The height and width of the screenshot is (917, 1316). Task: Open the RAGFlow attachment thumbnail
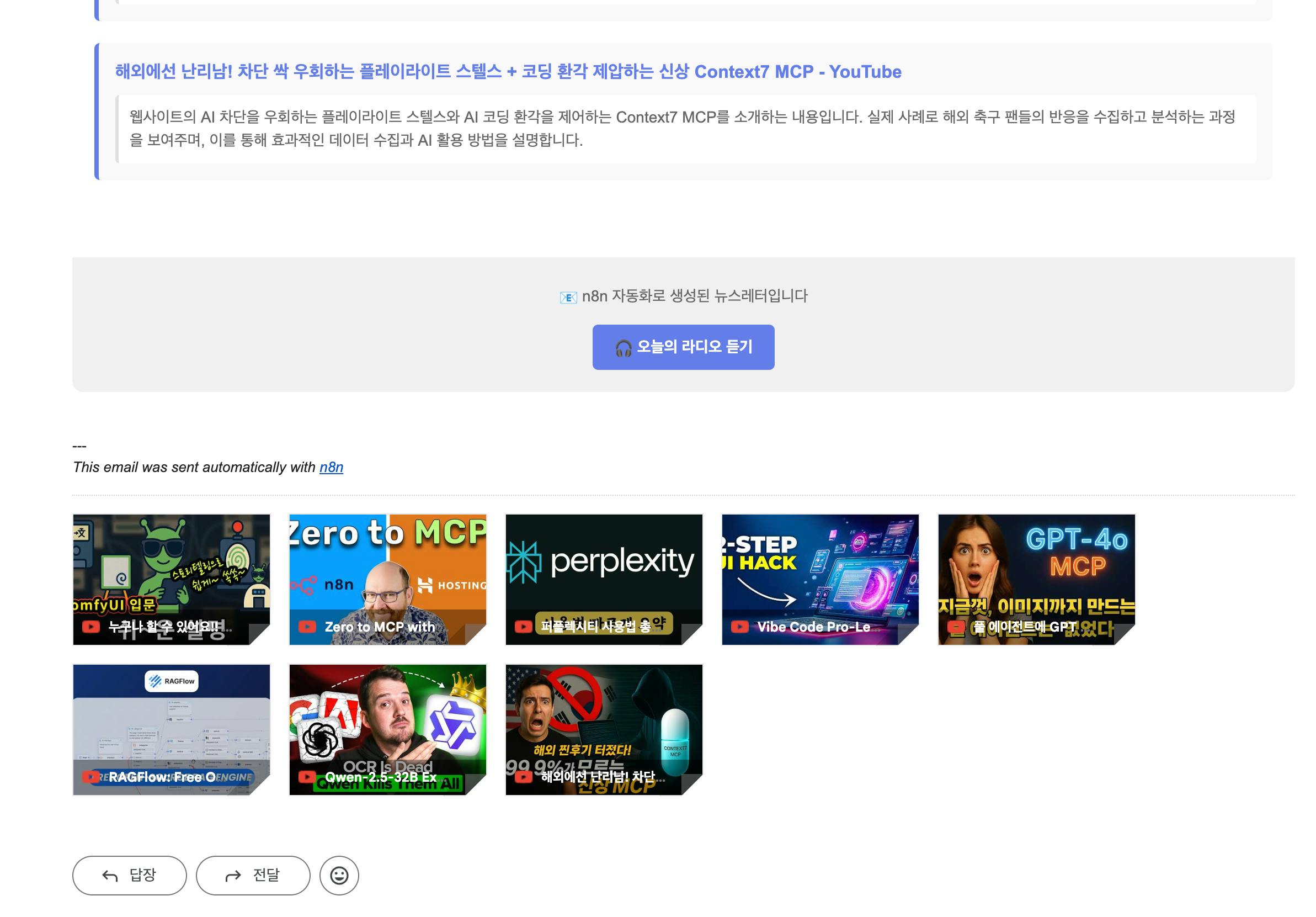pyautogui.click(x=172, y=717)
